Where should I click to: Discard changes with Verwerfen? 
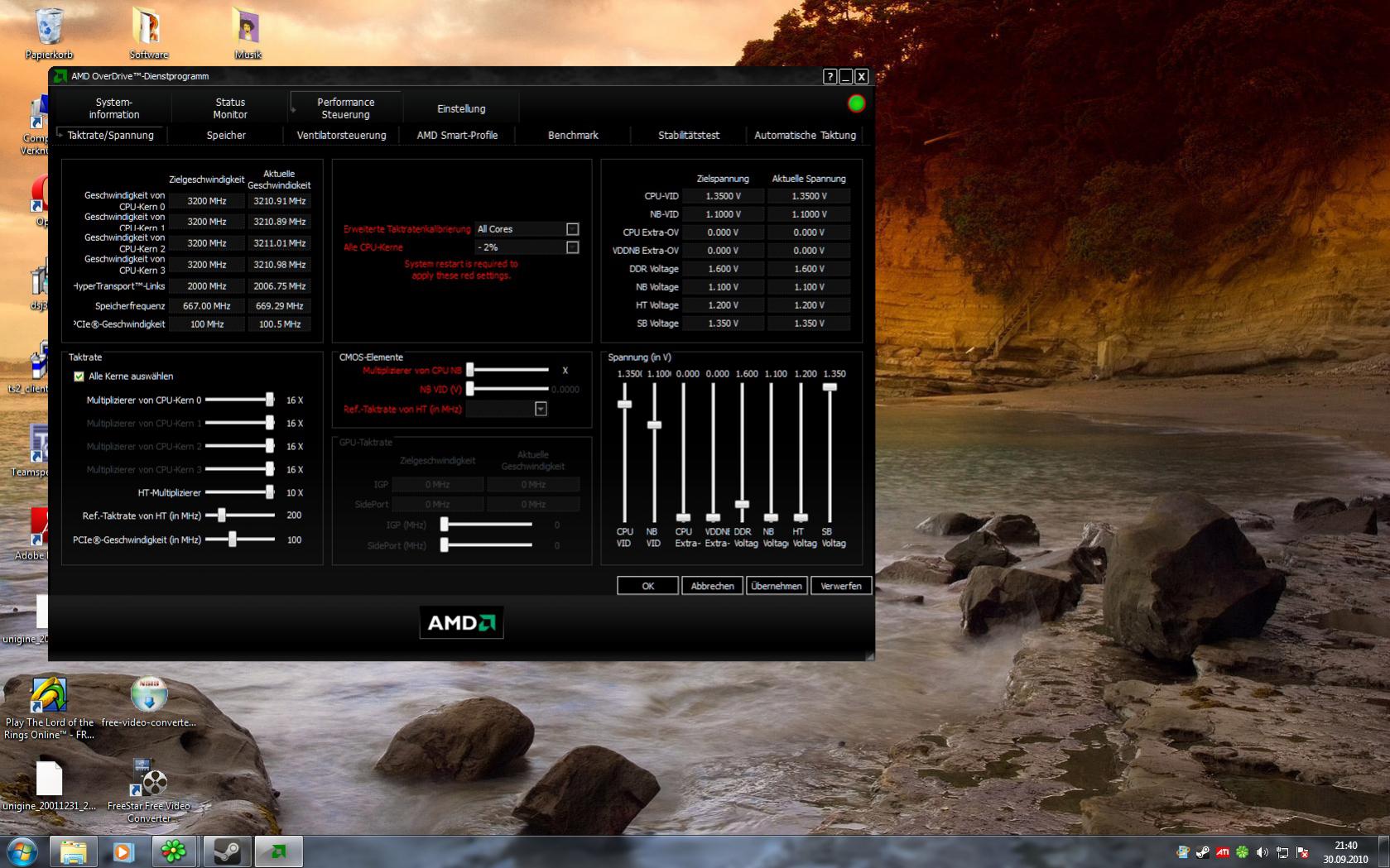(841, 586)
